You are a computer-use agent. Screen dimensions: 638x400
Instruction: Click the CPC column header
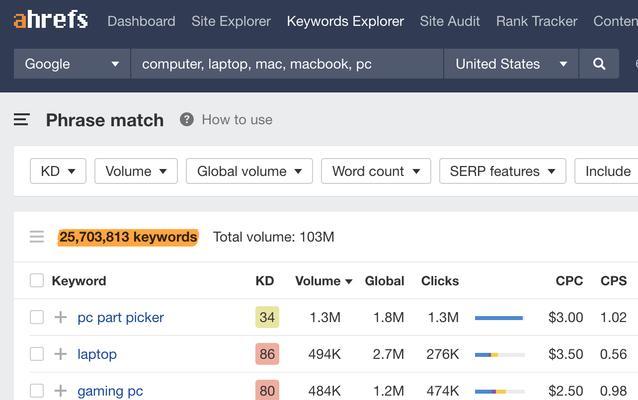tap(569, 281)
